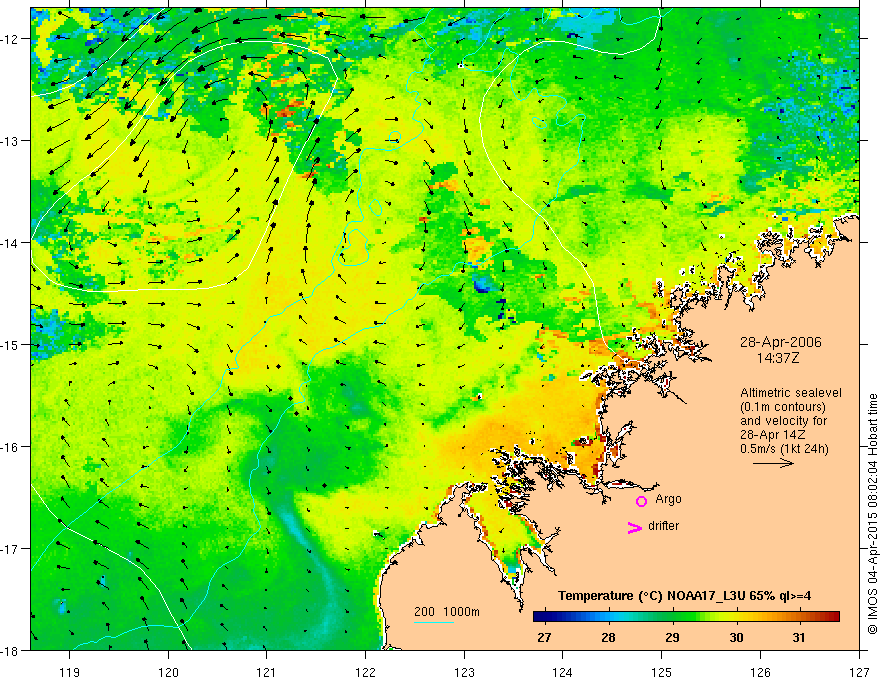
Task: Click the color bar tick label 31
Action: 799,637
